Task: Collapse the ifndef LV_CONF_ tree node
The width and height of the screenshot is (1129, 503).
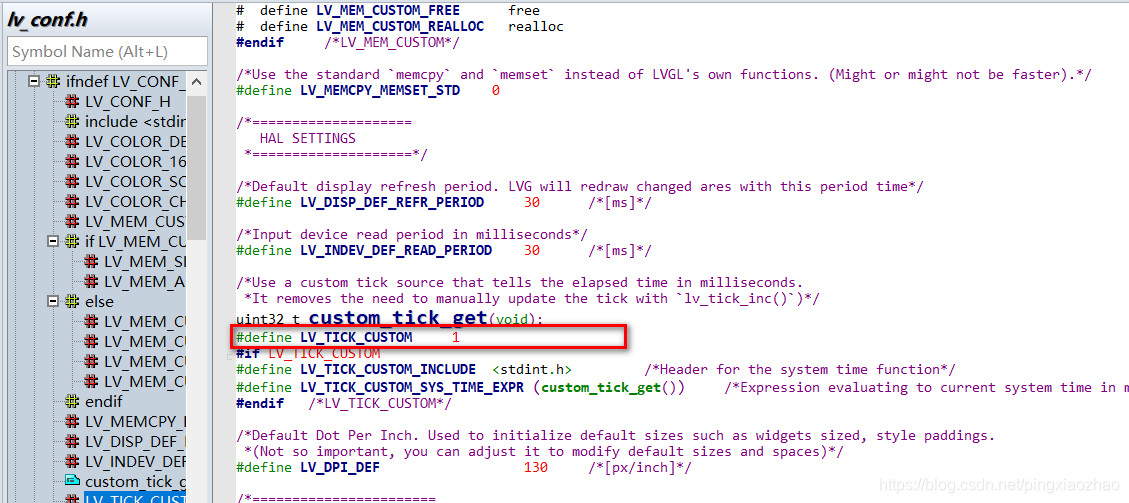Action: click(34, 81)
